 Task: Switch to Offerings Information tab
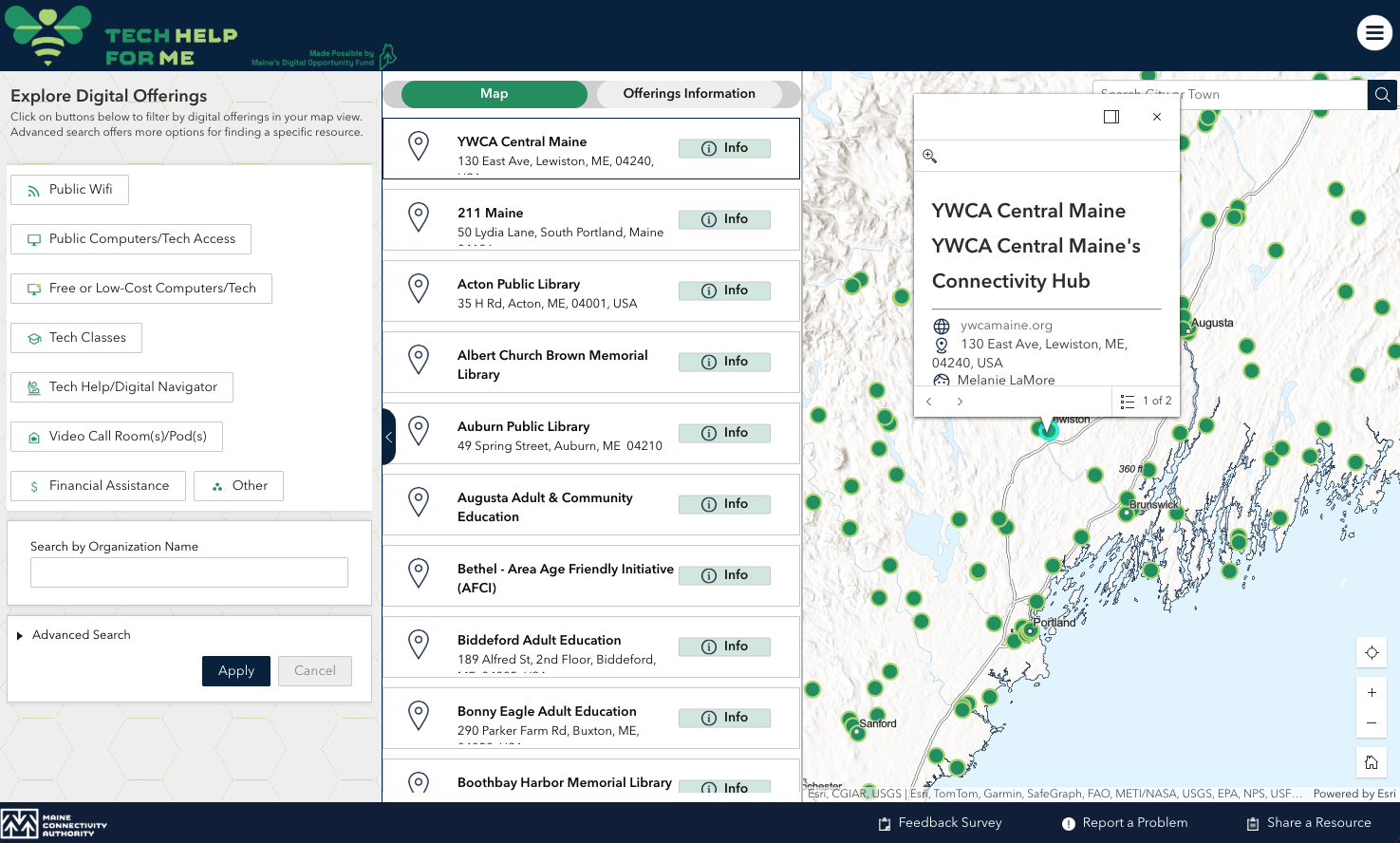click(x=689, y=94)
